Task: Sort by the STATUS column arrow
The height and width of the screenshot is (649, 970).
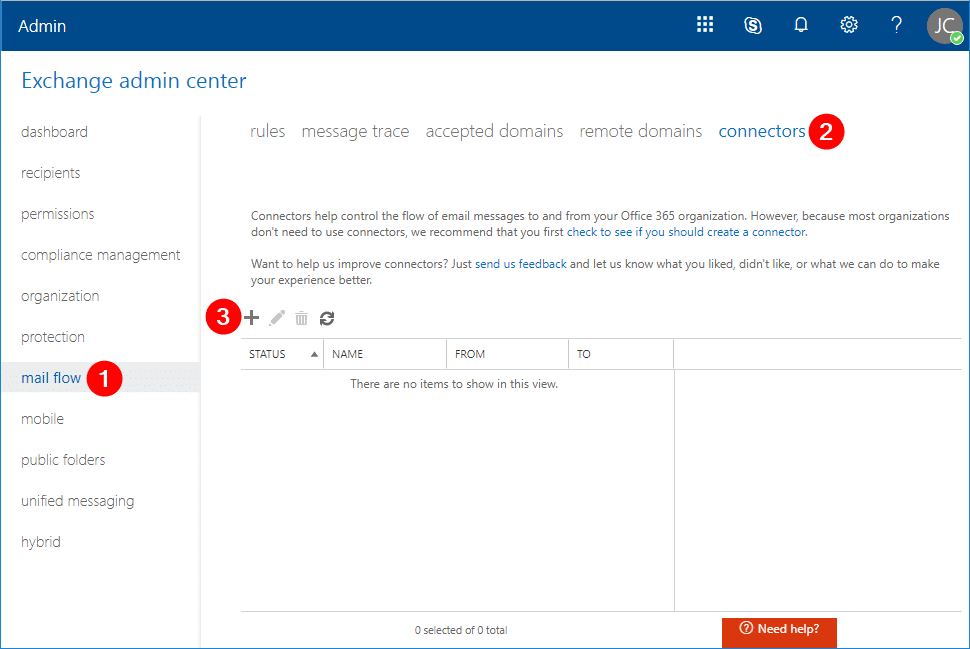Action: coord(314,355)
